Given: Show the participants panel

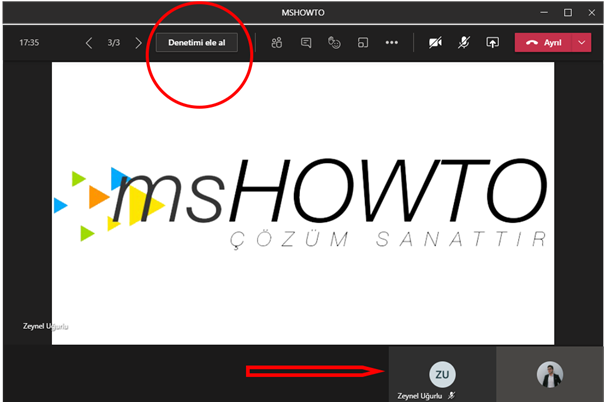Looking at the screenshot, I should click(x=277, y=42).
